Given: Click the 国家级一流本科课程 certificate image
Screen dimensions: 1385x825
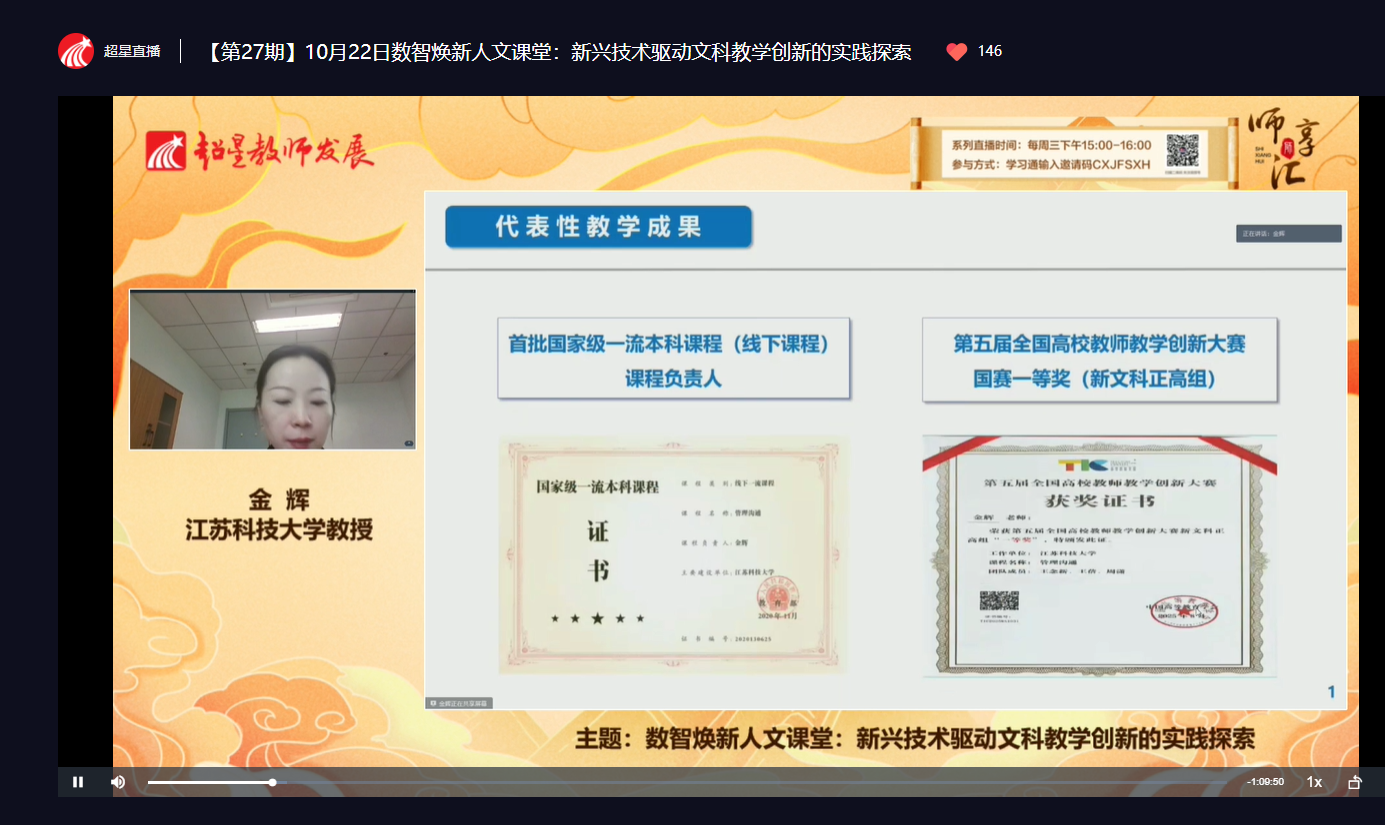Looking at the screenshot, I should pos(673,555).
